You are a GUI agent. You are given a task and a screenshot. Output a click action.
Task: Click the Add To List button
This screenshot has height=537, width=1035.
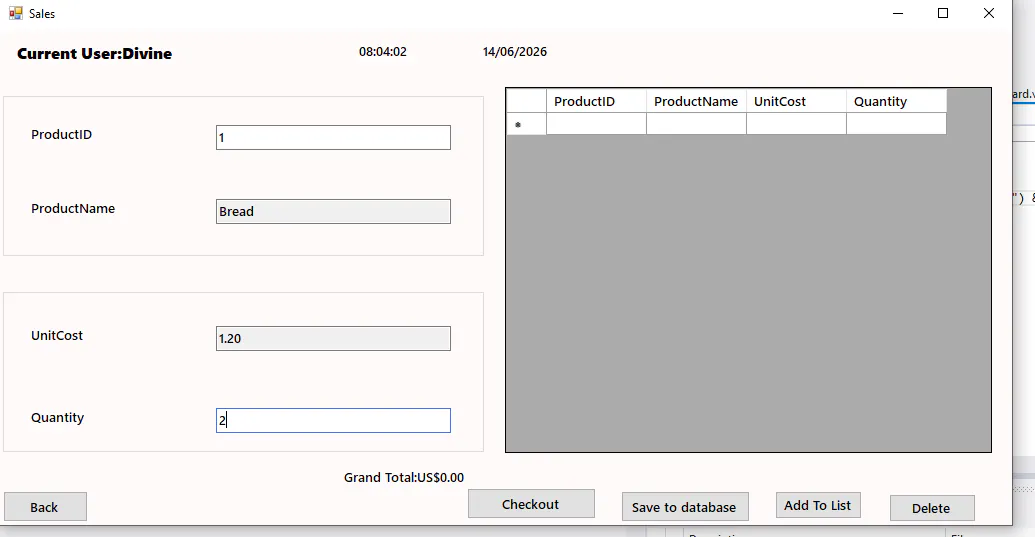818,505
